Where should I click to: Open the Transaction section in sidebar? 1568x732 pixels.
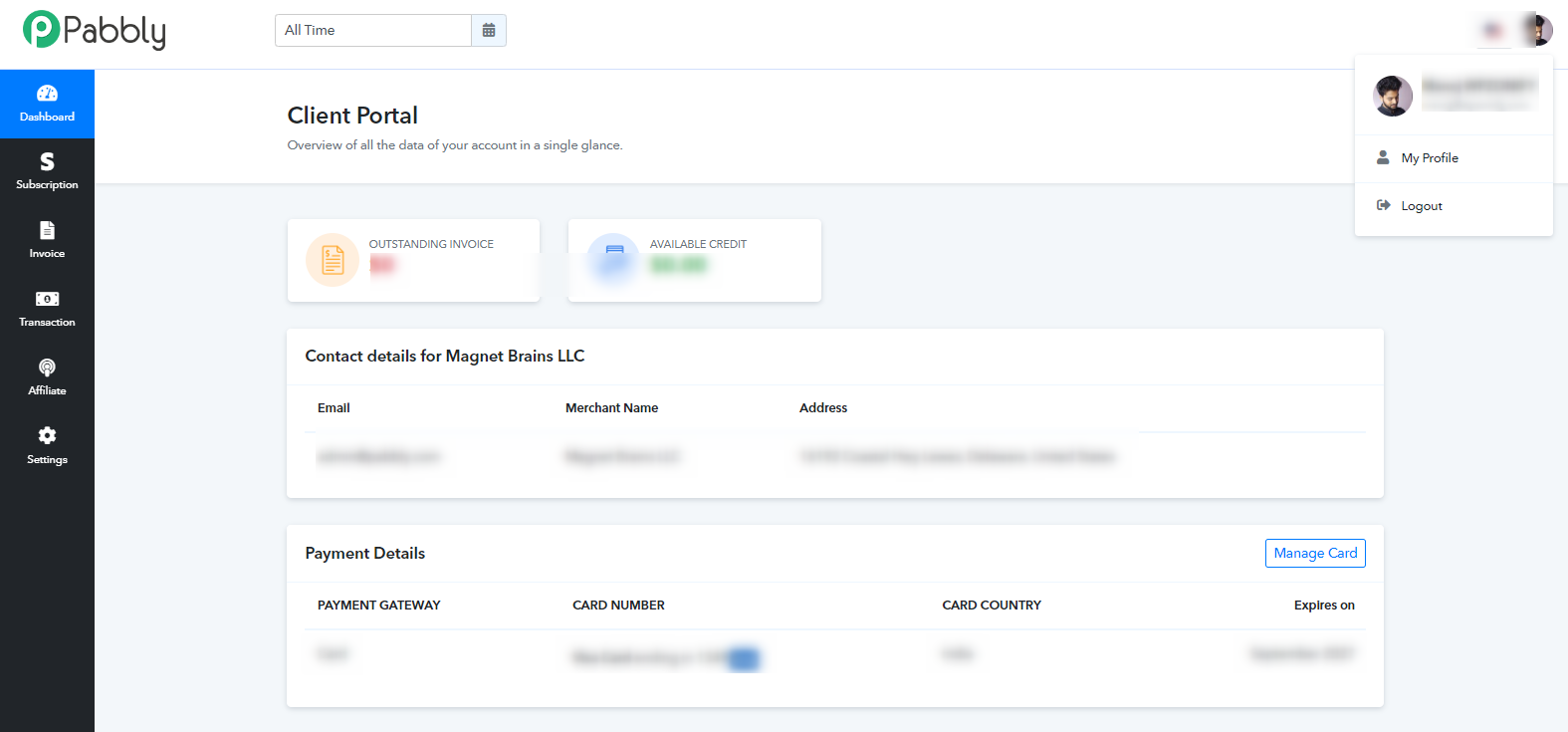point(47,310)
